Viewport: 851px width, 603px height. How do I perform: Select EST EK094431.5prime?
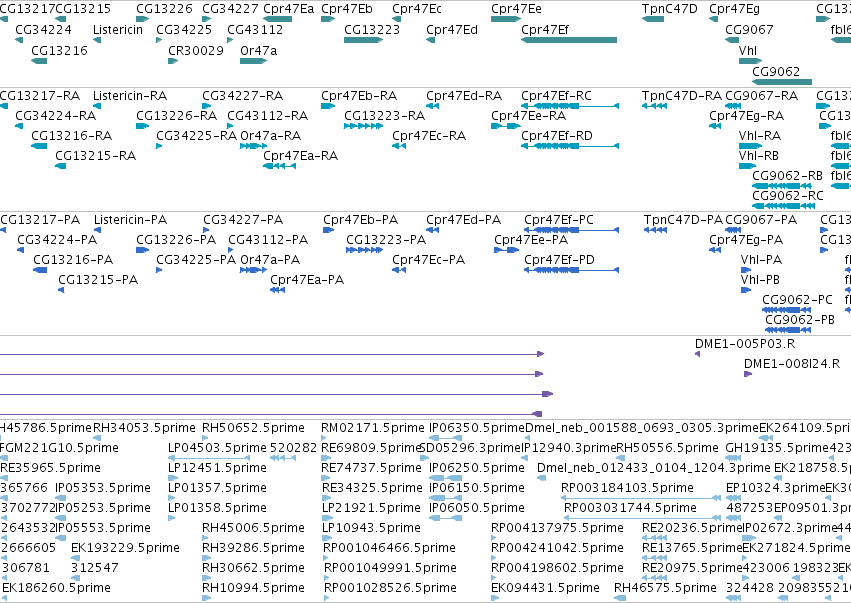[494, 598]
